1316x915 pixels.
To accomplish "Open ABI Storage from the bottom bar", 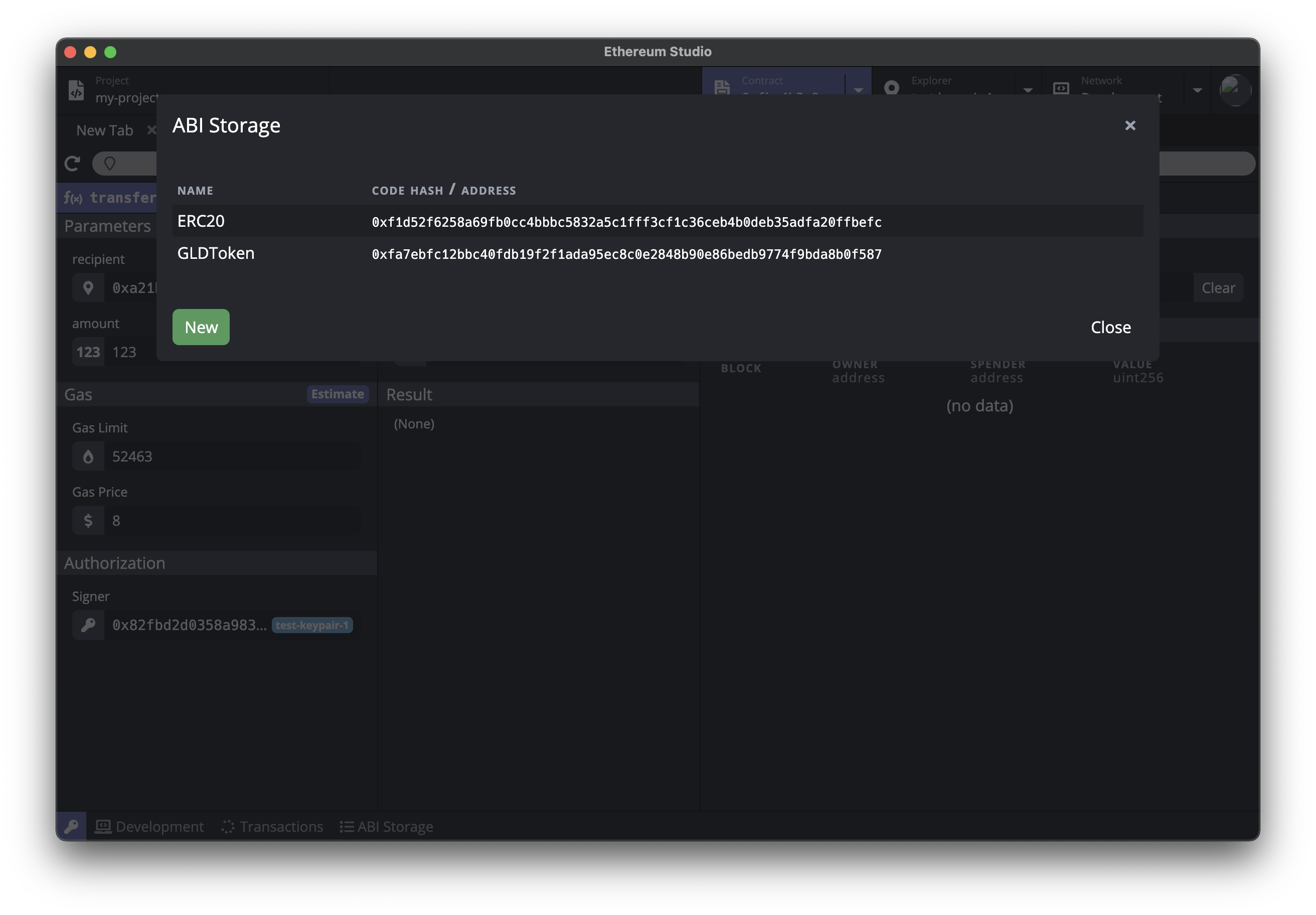I will point(386,826).
